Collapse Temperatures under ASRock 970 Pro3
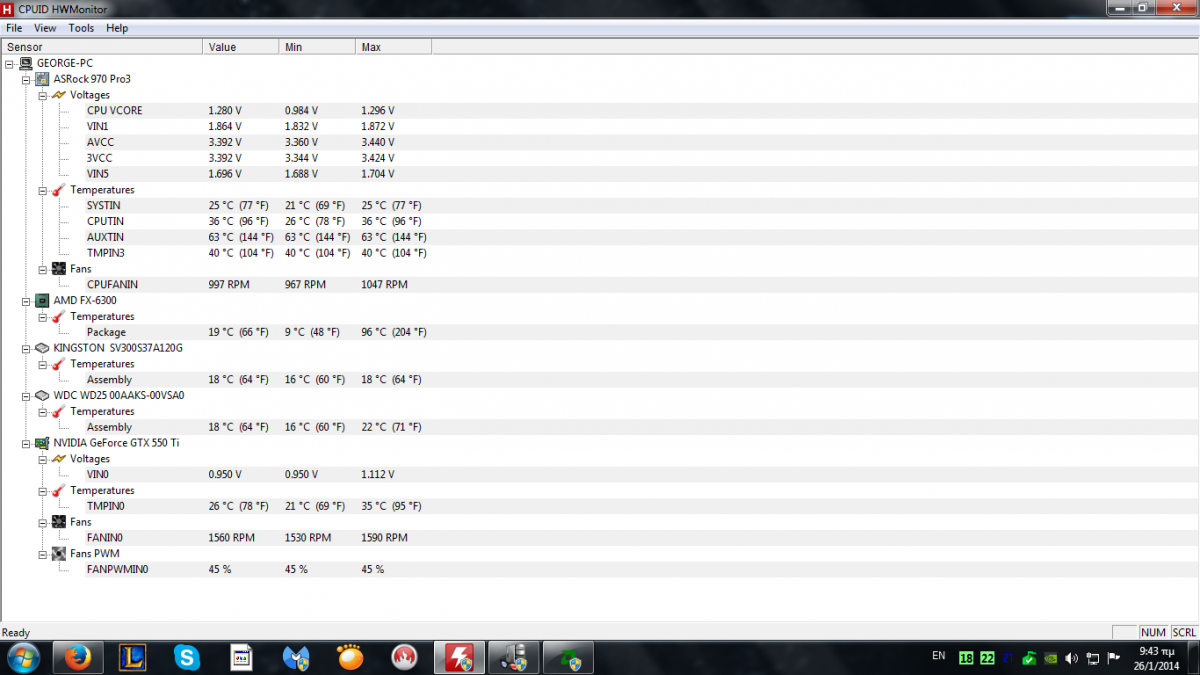 [42, 190]
